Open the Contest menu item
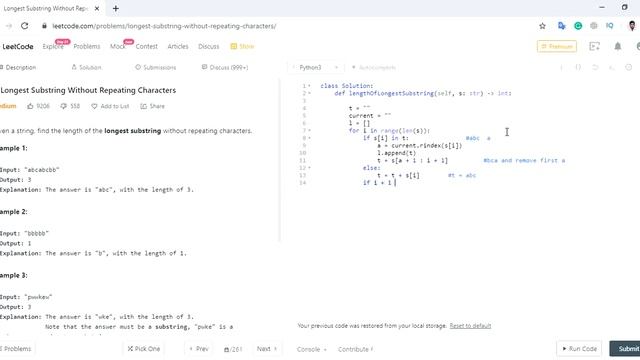This screenshot has height=360, width=640. tap(147, 47)
